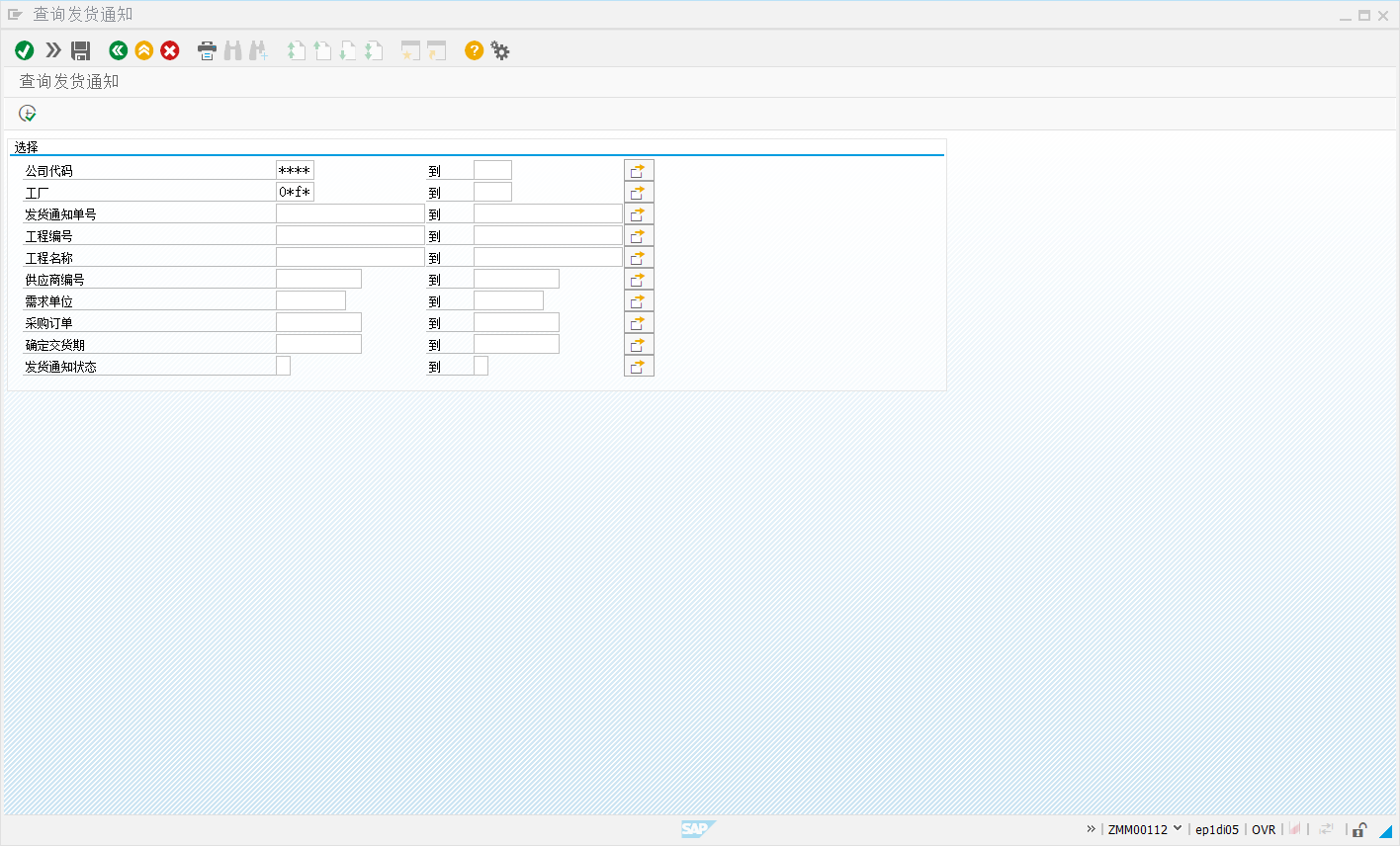1400x846 pixels.
Task: Click the yellow Exit up-arrow icon
Action: (x=144, y=50)
